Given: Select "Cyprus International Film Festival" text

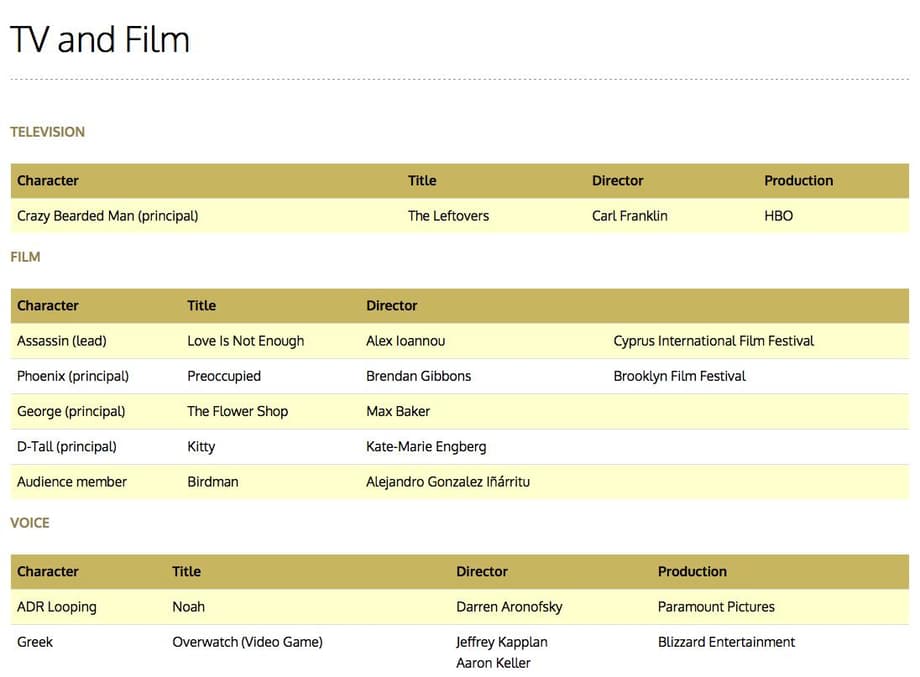Looking at the screenshot, I should 713,341.
